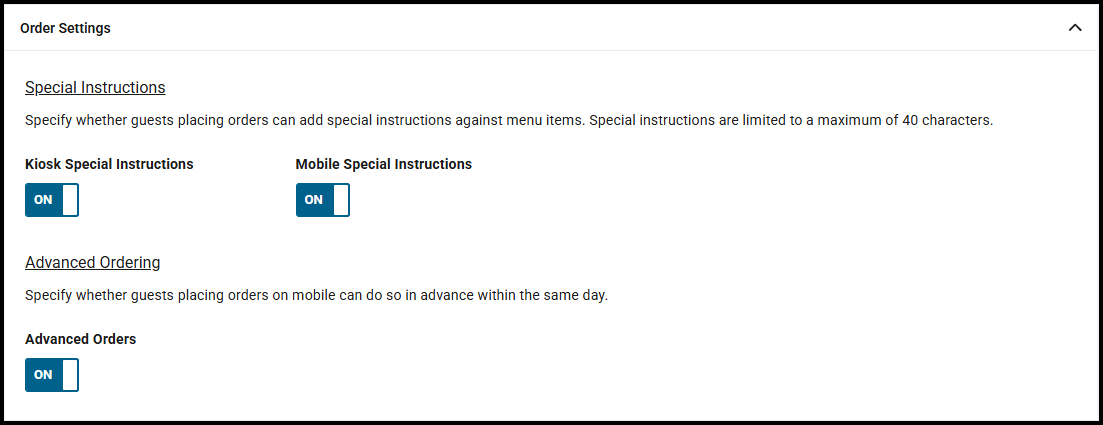Click the Order Settings header title

click(65, 28)
